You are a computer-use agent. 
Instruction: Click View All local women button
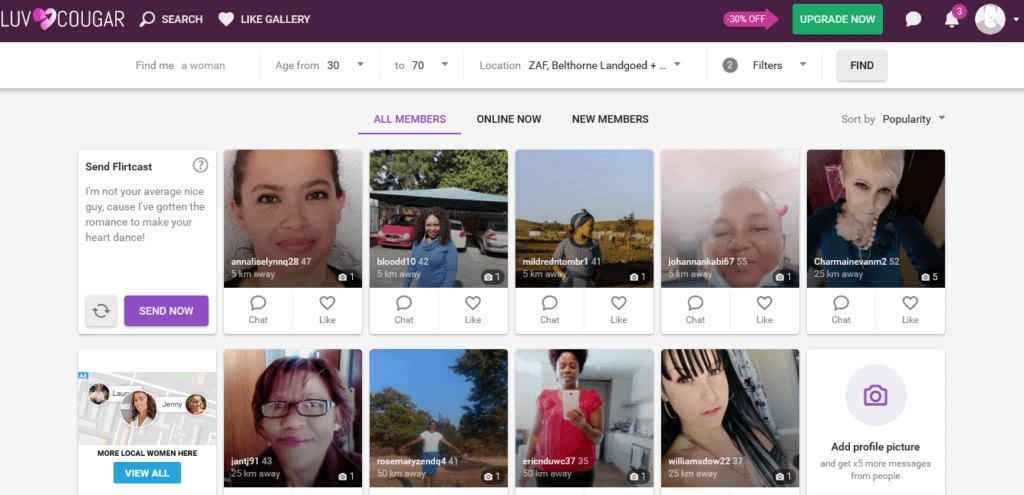pos(147,473)
